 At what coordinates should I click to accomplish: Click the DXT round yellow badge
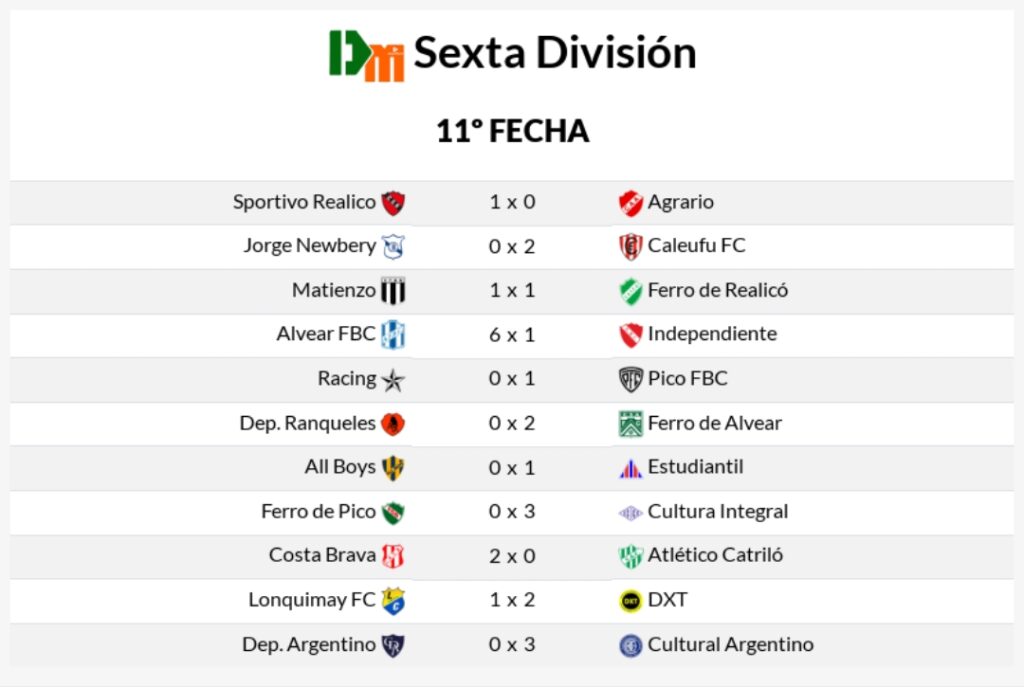pyautogui.click(x=630, y=601)
